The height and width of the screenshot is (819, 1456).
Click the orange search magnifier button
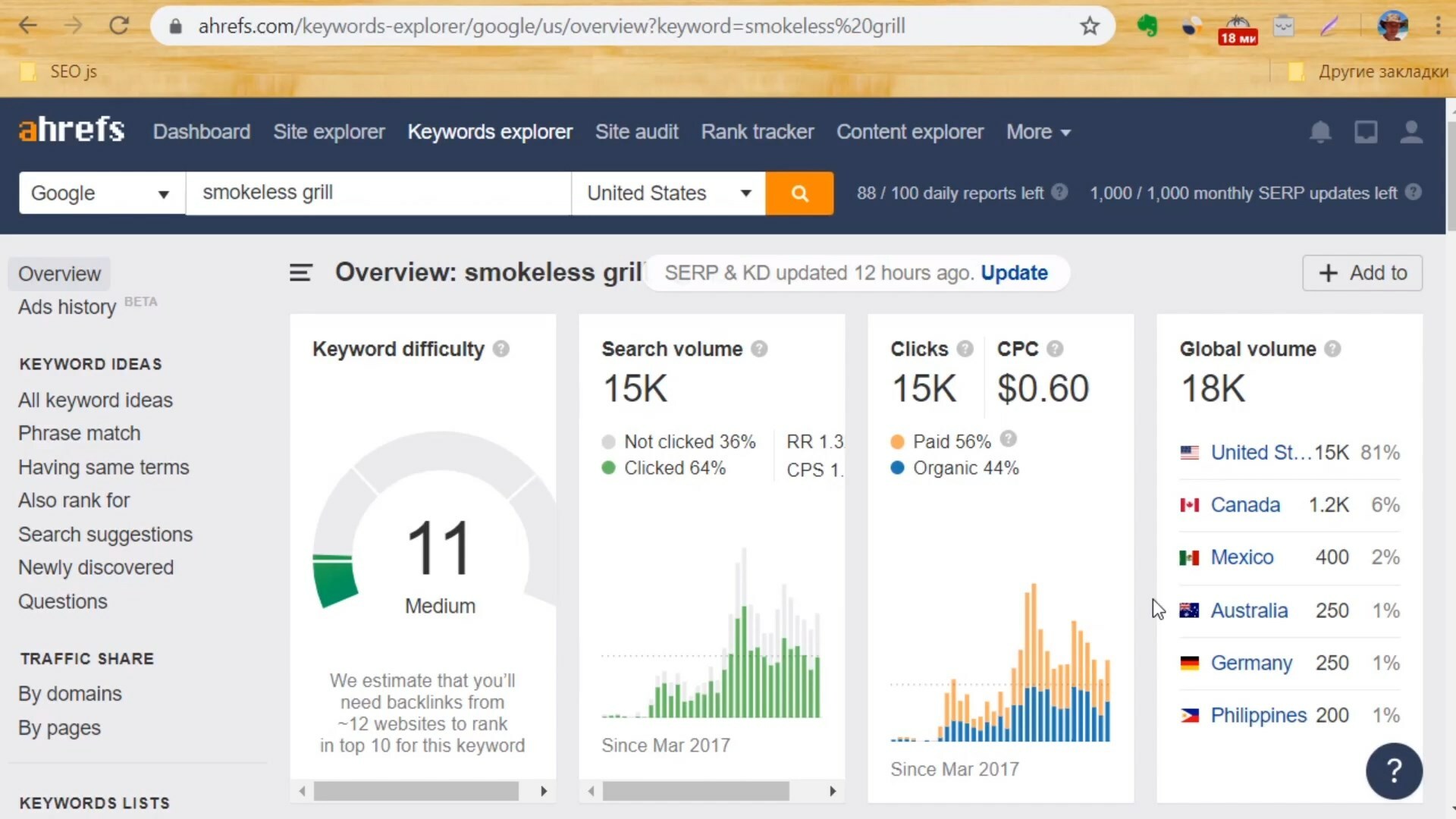coord(799,193)
